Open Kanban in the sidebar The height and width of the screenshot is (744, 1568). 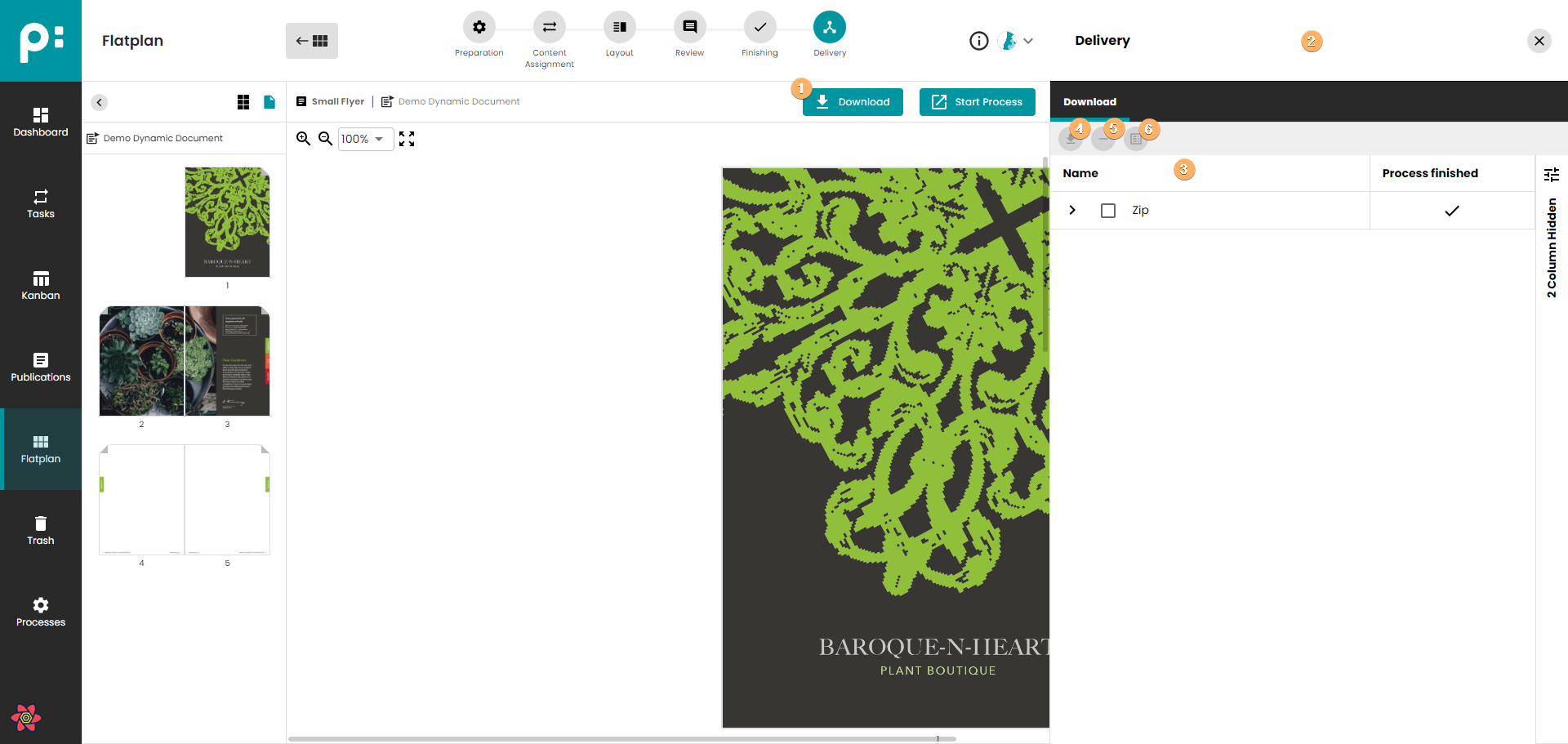tap(41, 286)
